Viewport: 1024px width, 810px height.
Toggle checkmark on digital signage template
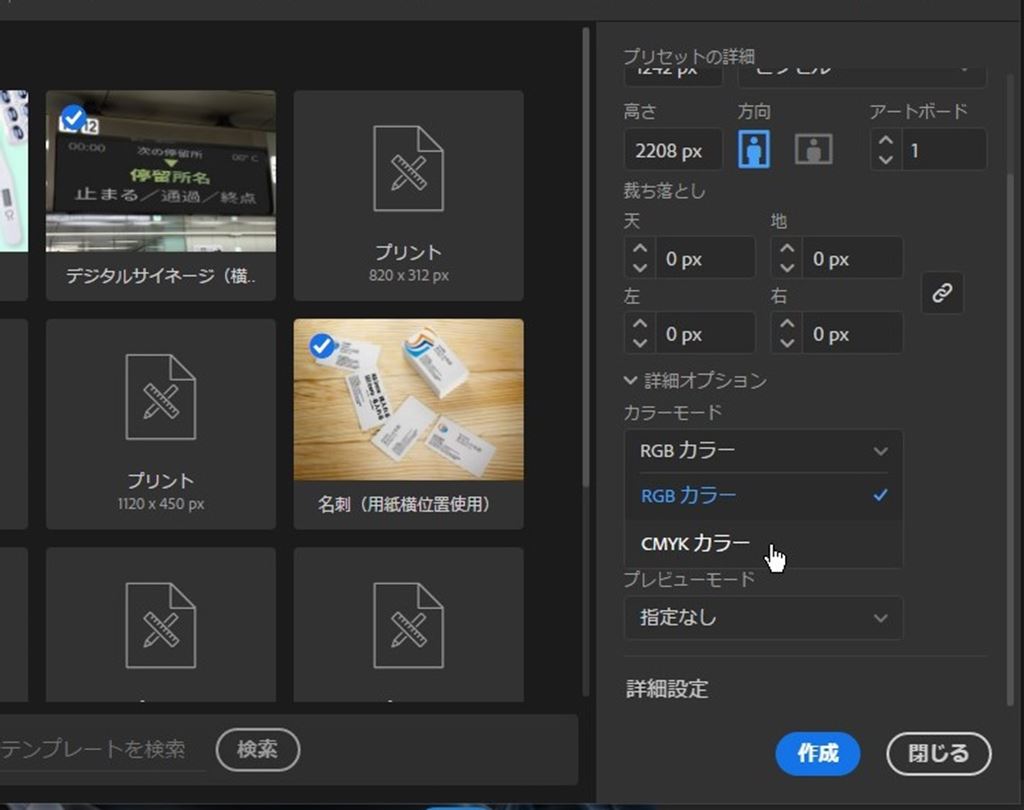point(73,119)
